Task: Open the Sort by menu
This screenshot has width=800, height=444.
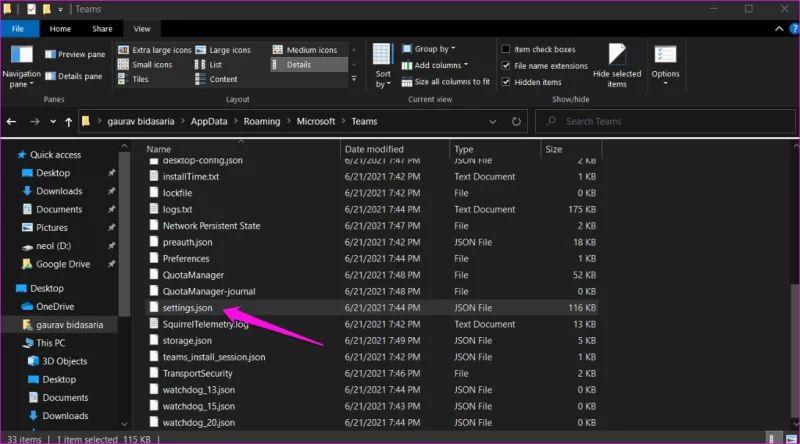Action: coord(383,66)
